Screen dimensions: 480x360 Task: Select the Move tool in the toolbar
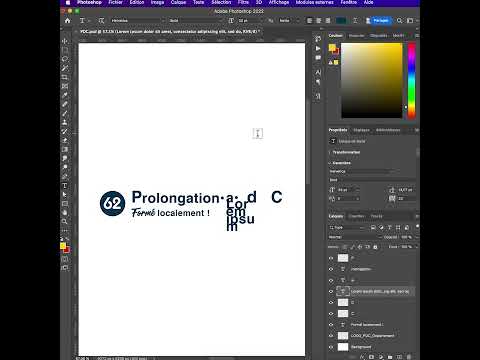point(65,41)
